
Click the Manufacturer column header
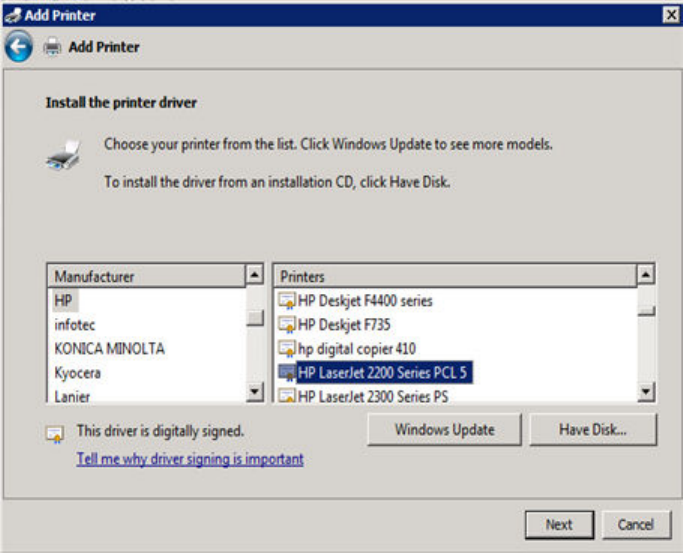(x=146, y=276)
